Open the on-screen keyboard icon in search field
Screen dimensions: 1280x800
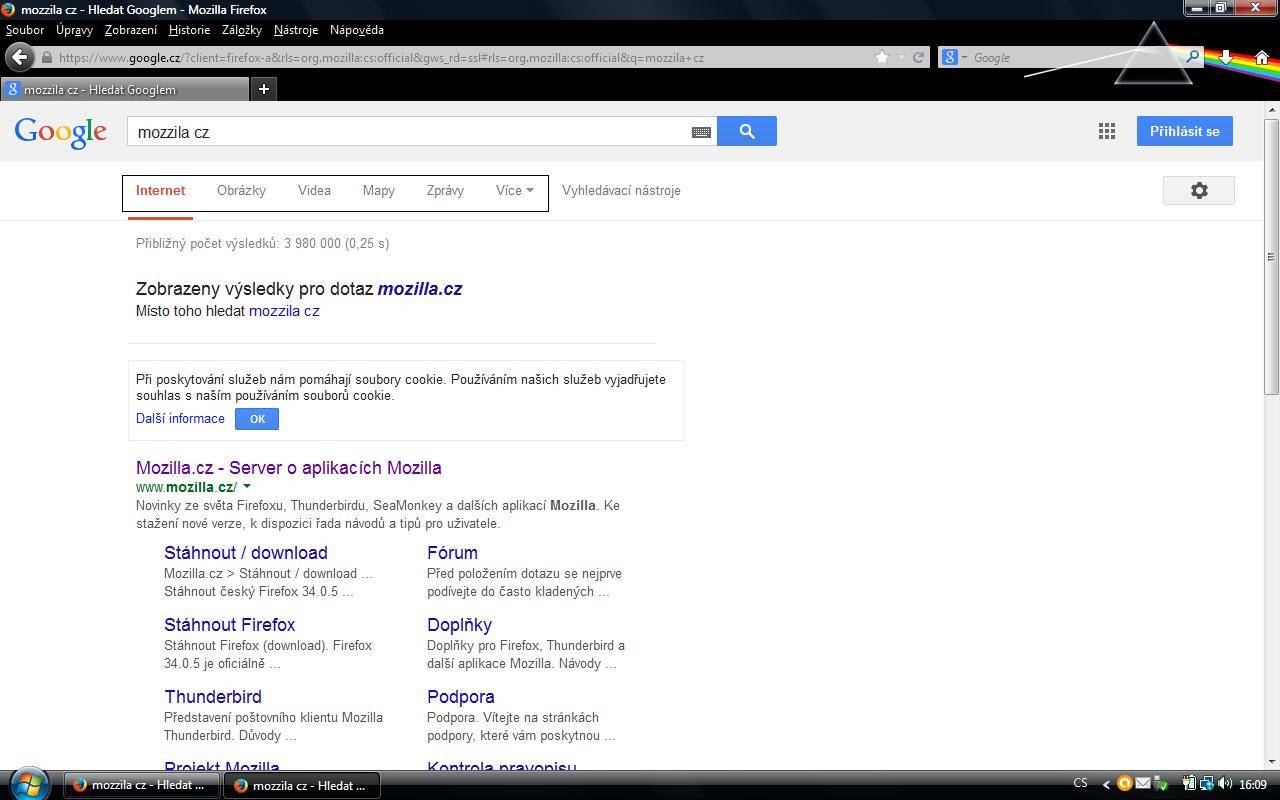coord(701,132)
